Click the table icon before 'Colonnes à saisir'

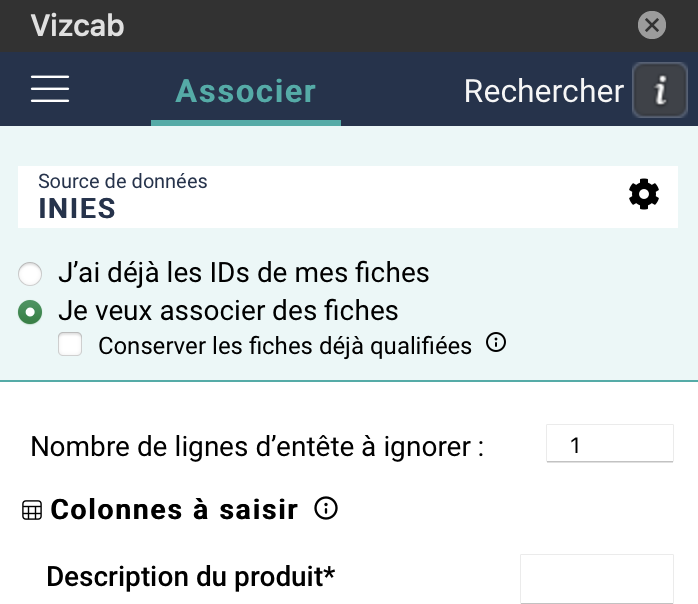[x=32, y=511]
